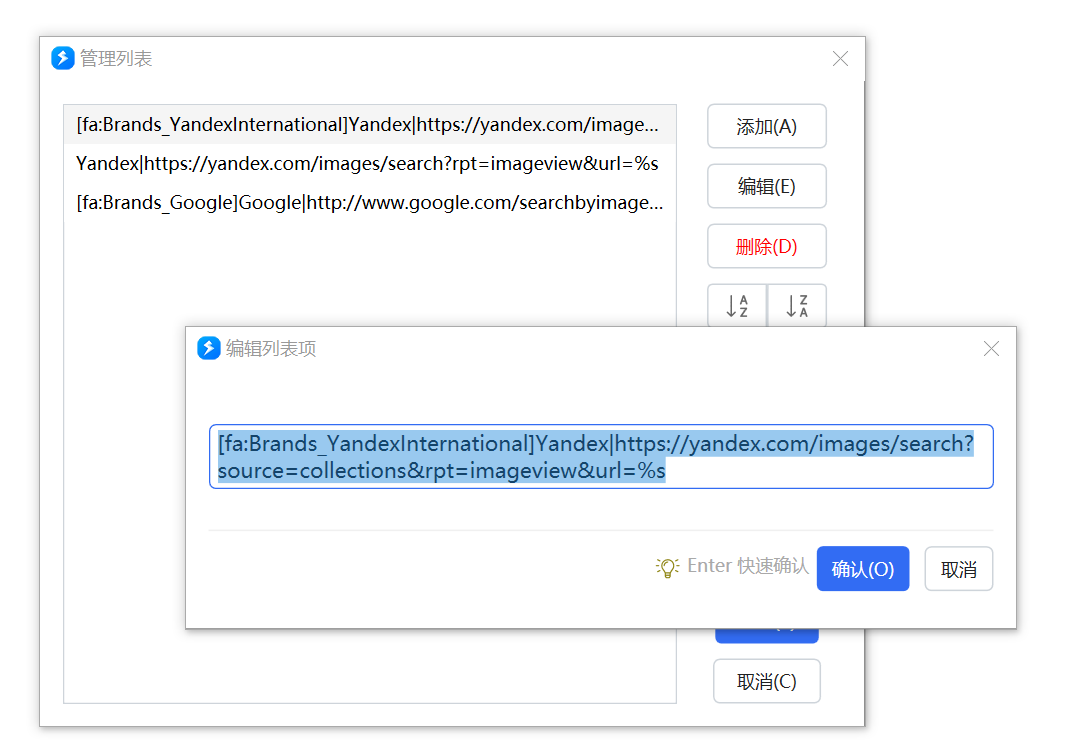Click the list item text input field

click(601, 456)
